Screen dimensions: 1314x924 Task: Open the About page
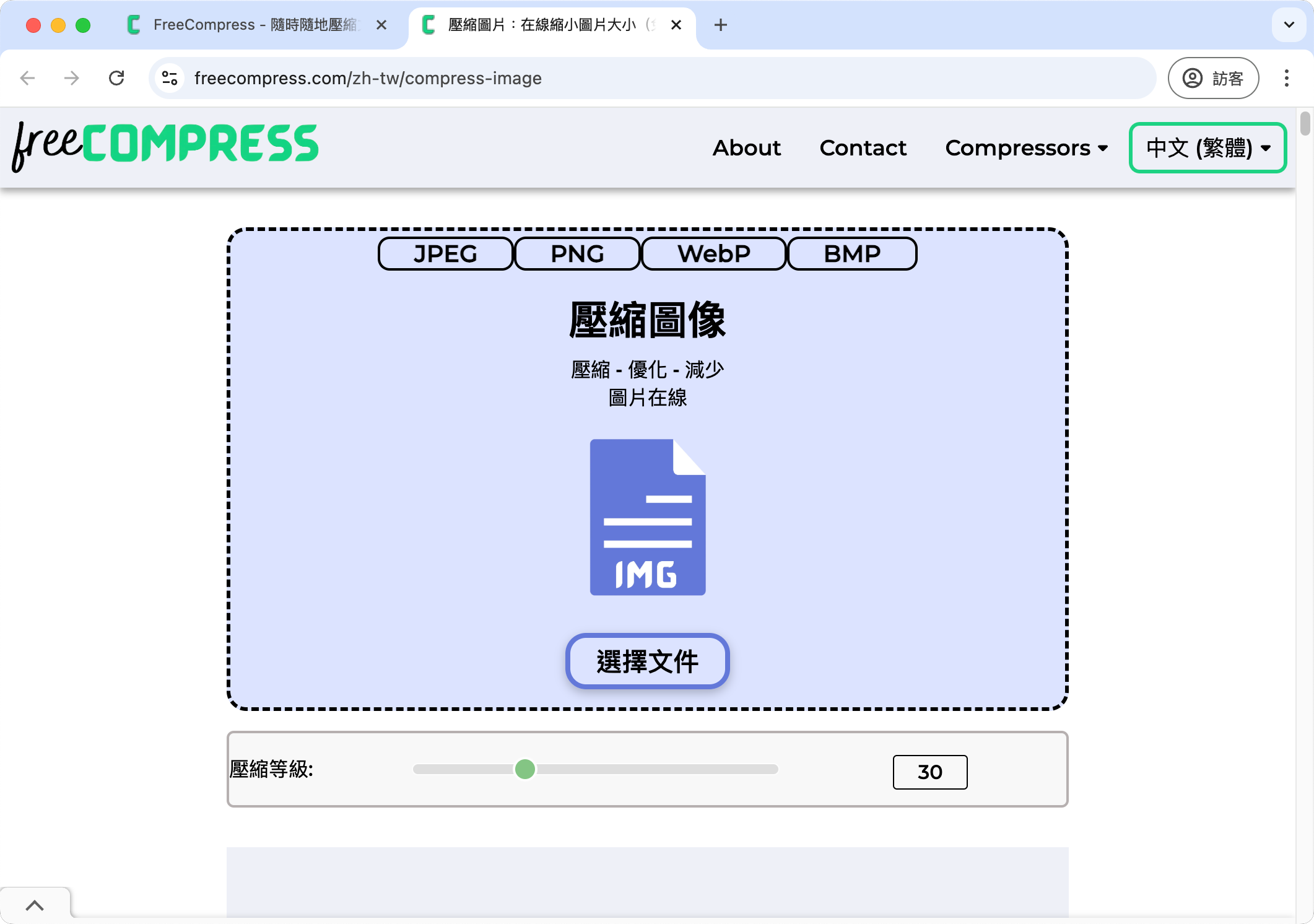(x=746, y=147)
